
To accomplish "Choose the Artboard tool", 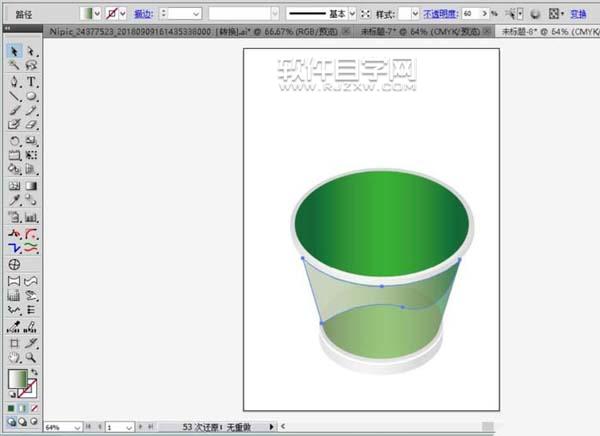I will tap(14, 343).
